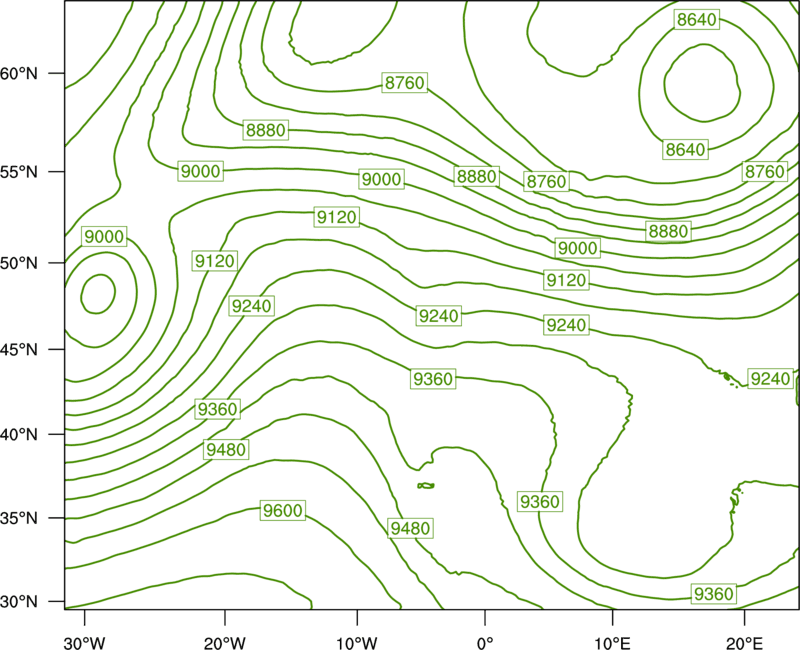
Task: Select the 10°E longitude axis label
Action: (612, 643)
